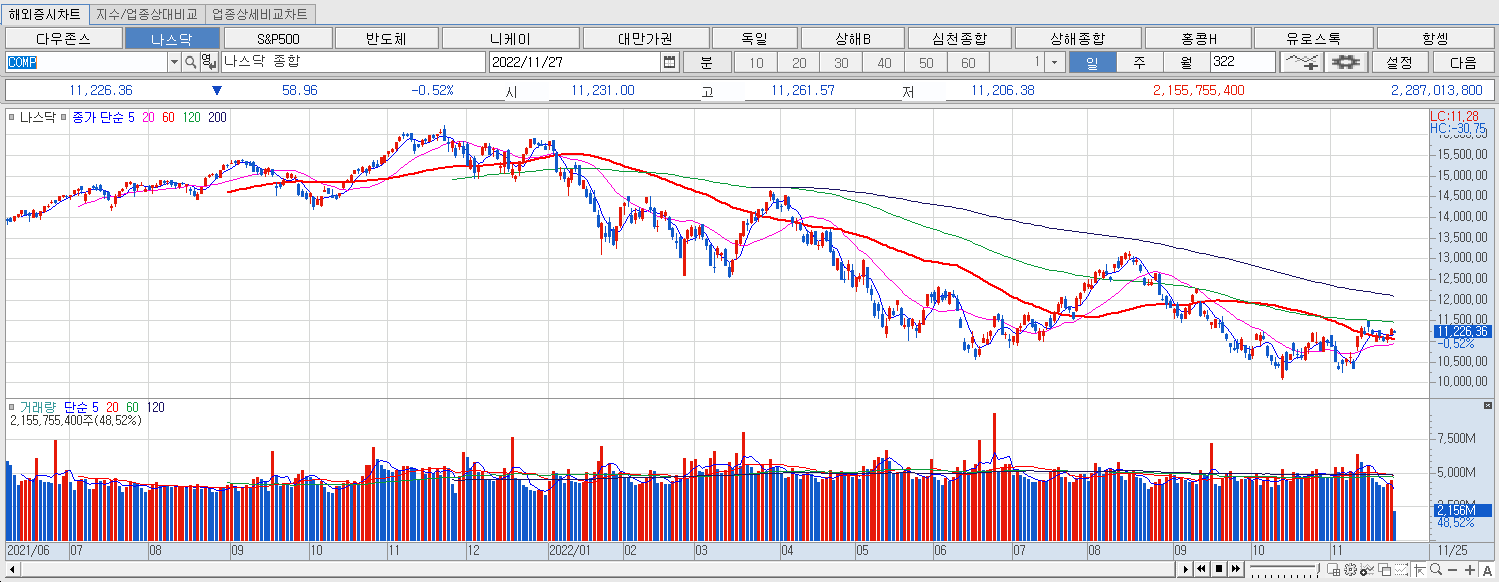Click the magnifier zoom icon in bottom toolbar
Image resolution: width=1499 pixels, height=582 pixels.
[1436, 570]
